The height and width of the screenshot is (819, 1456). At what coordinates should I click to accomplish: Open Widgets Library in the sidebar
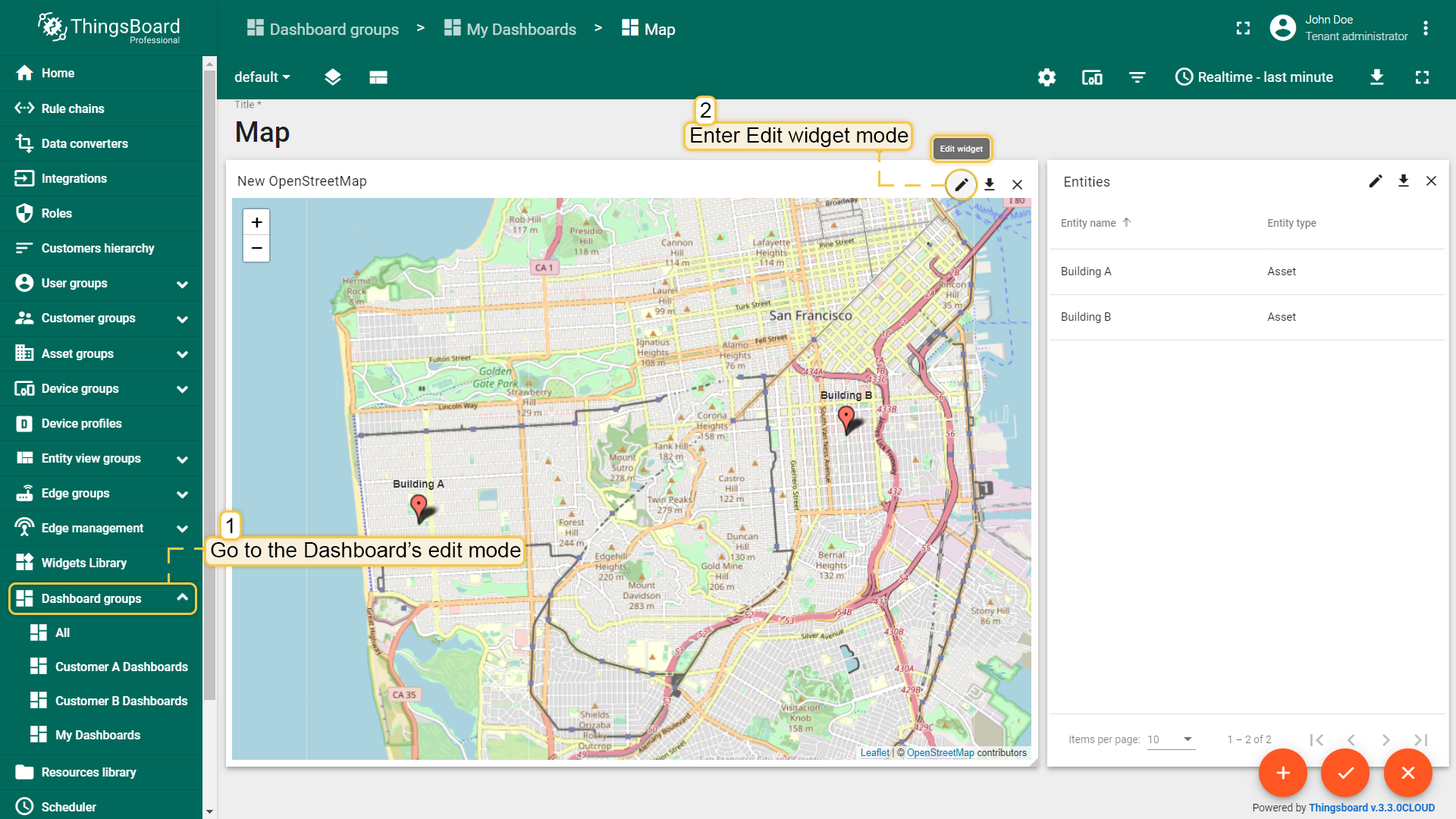[102, 563]
